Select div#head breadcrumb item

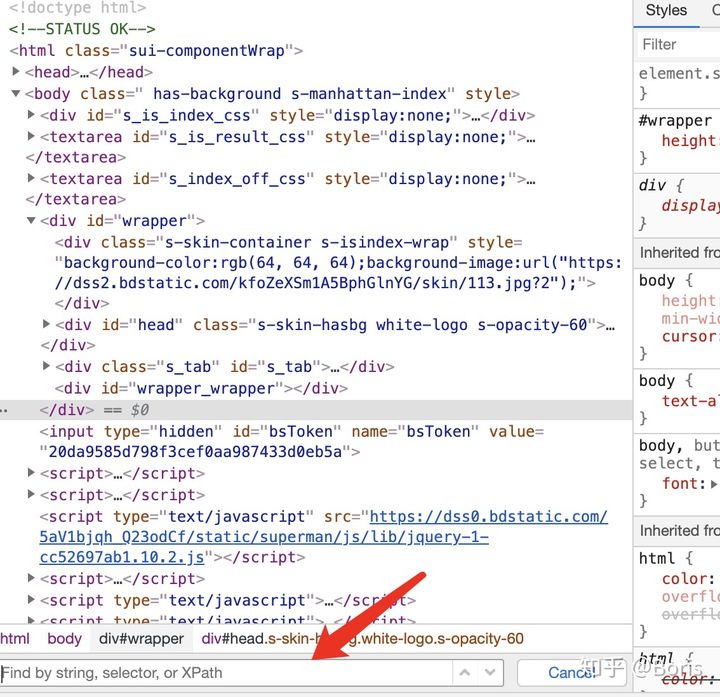[x=362, y=638]
